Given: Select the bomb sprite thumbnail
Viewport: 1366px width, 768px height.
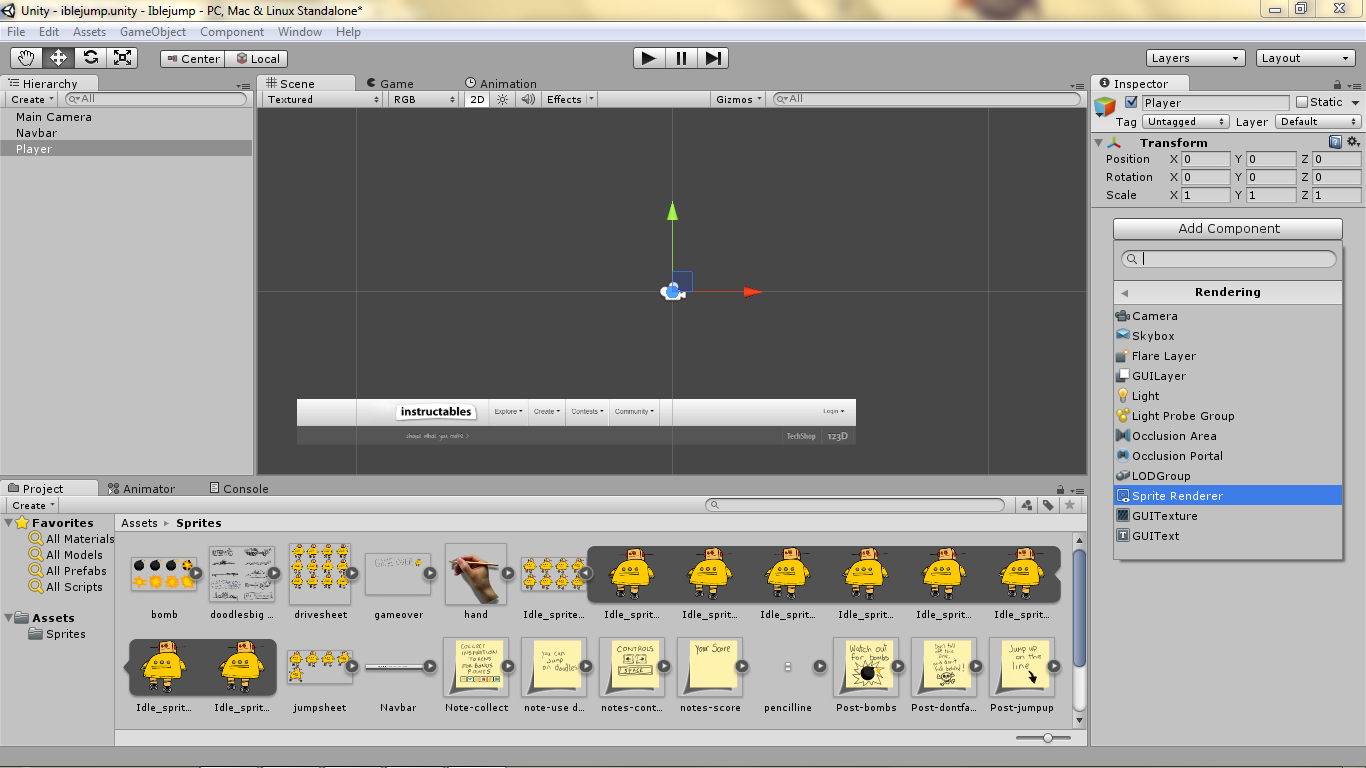Looking at the screenshot, I should pos(164,576).
